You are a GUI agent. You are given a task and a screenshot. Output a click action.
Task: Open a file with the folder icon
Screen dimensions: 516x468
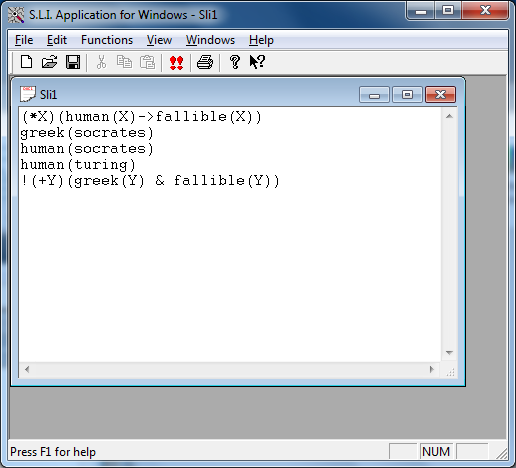tap(49, 62)
